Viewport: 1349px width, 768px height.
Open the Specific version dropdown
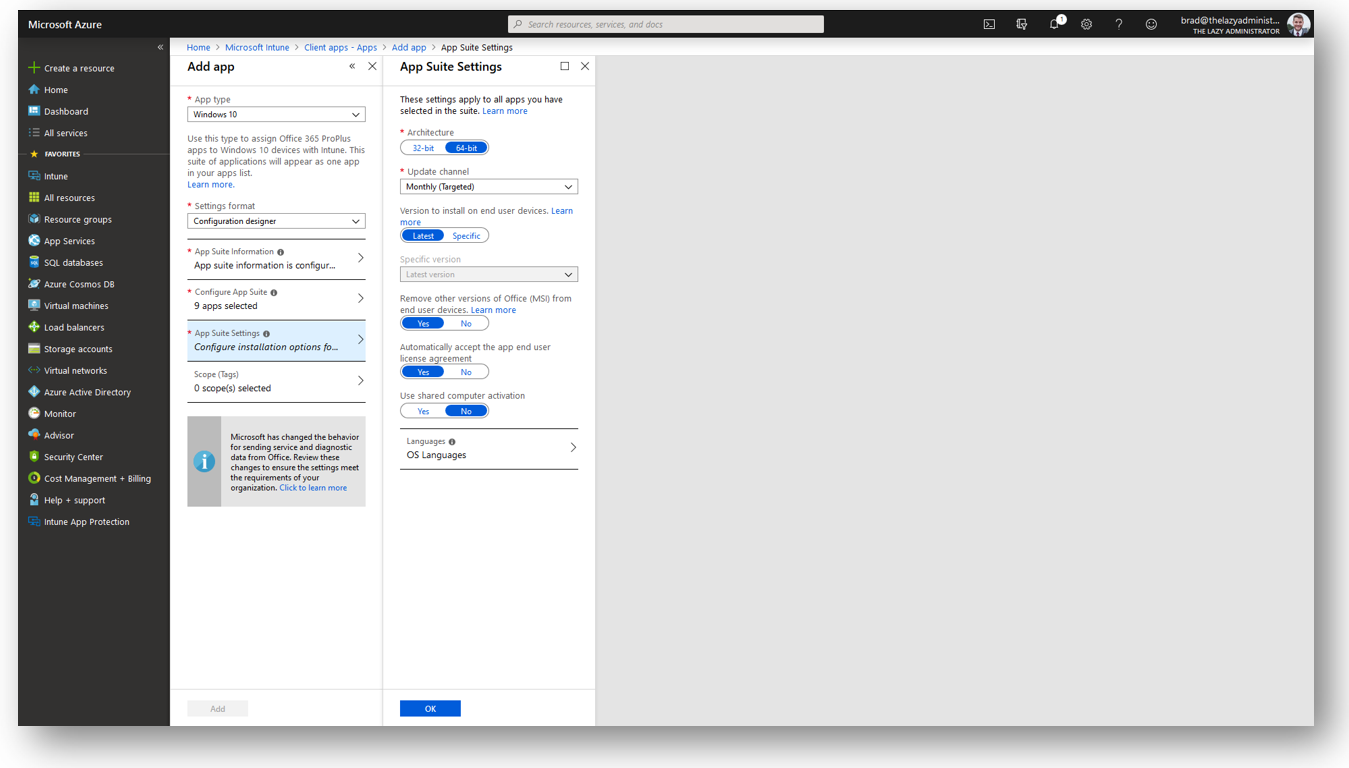coord(489,274)
